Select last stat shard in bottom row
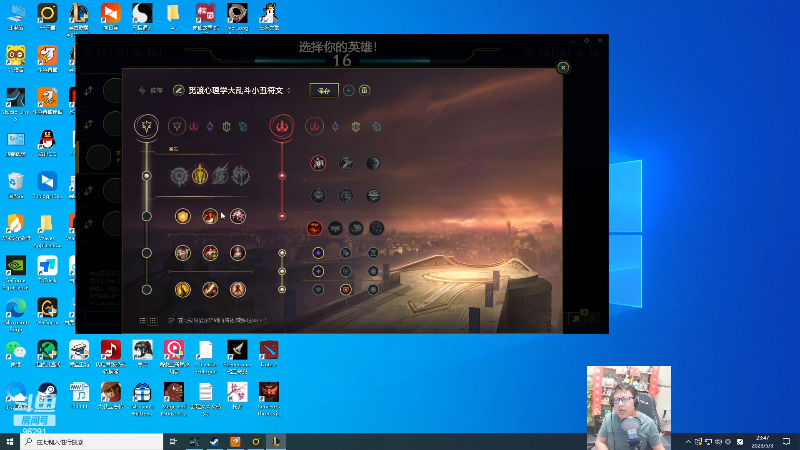The image size is (800, 450). pyautogui.click(x=373, y=290)
